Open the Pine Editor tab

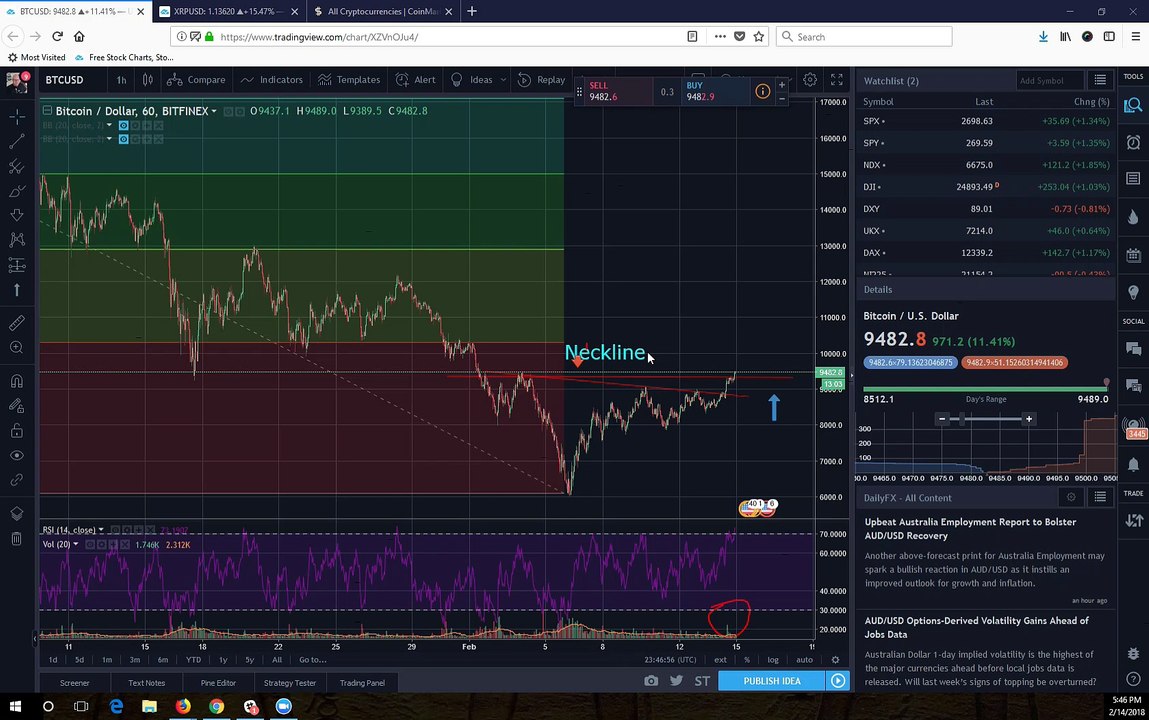(x=218, y=683)
